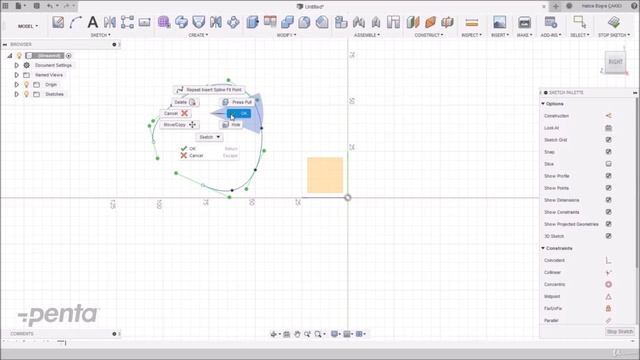Expand the Sketches tree node

(x=16, y=94)
